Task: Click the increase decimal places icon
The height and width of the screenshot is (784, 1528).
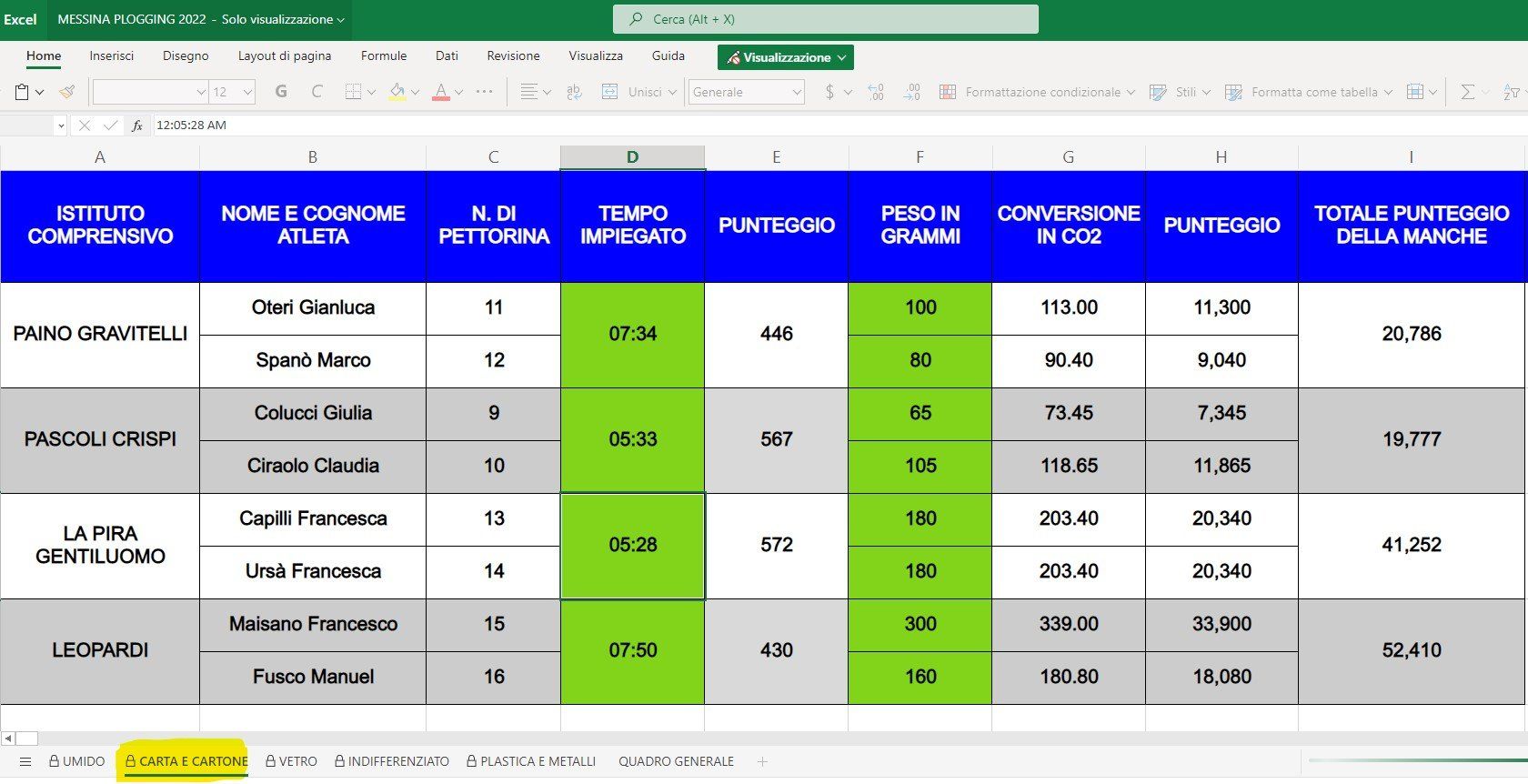Action: click(876, 92)
